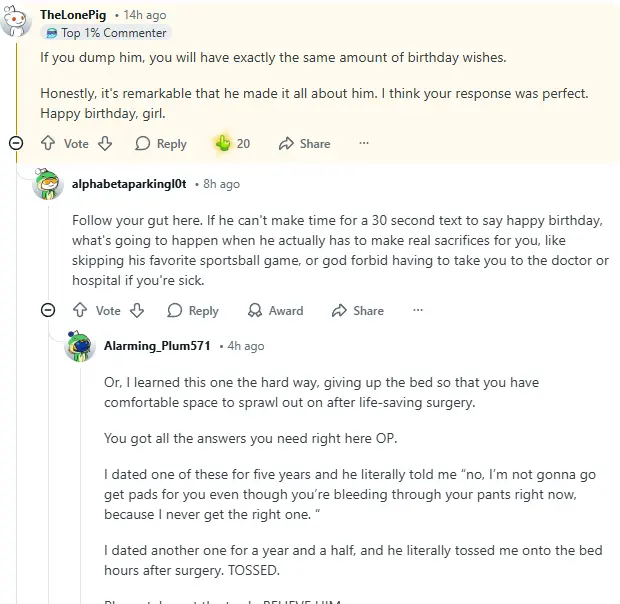Reply to alphabetaparkingl0t's comment

[x=192, y=311]
